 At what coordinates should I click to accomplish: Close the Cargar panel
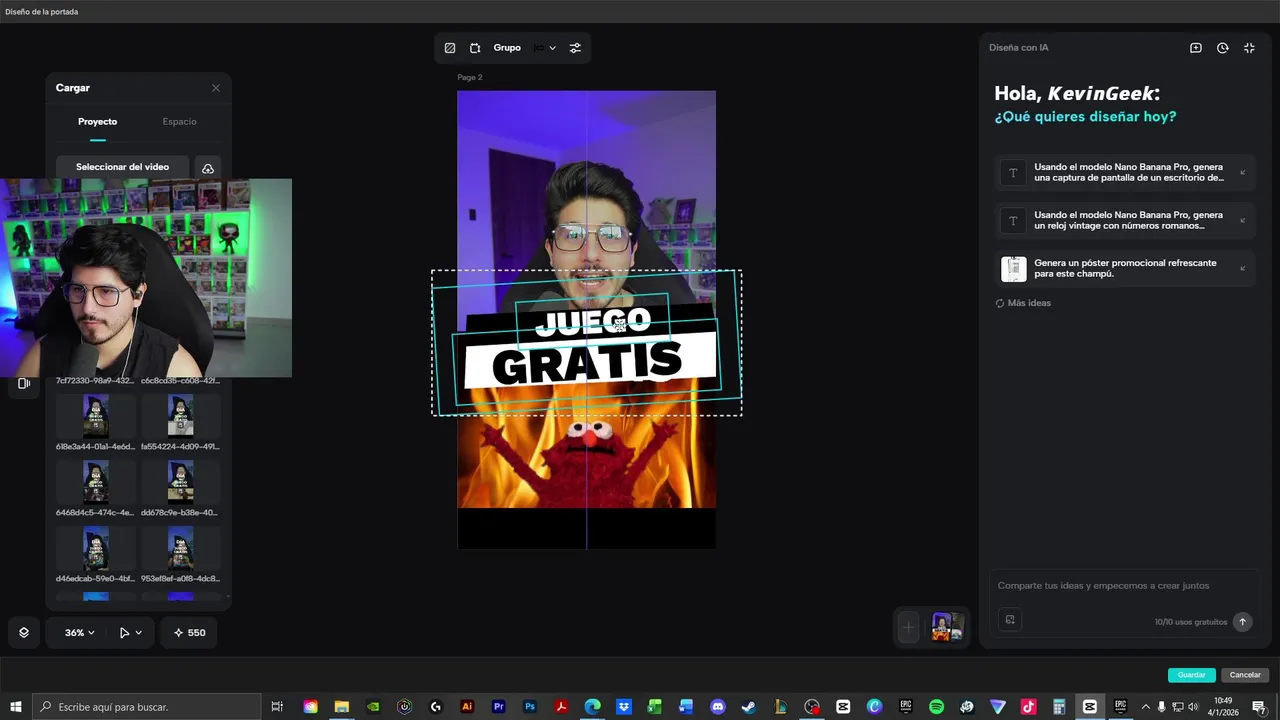pos(215,88)
